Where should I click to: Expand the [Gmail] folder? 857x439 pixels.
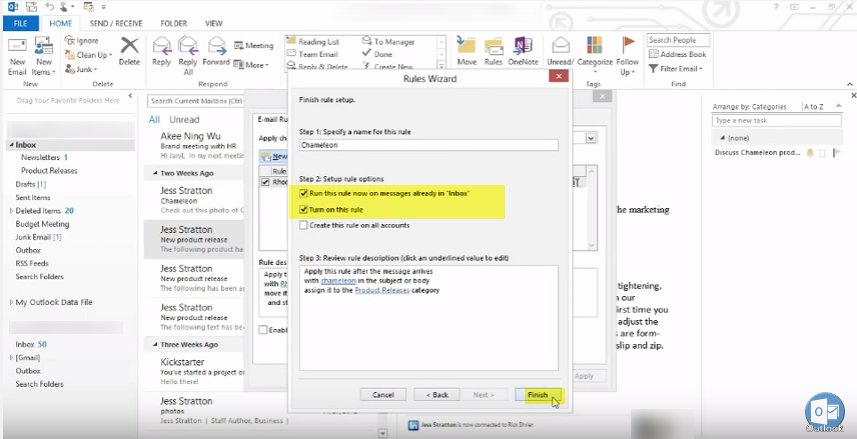click(x=11, y=358)
